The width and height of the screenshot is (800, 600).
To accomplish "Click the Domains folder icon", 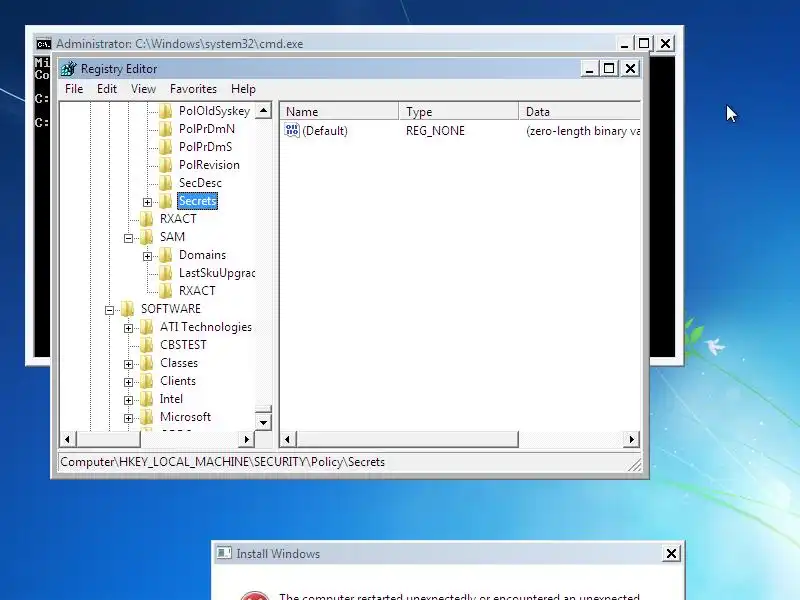I will coord(165,255).
